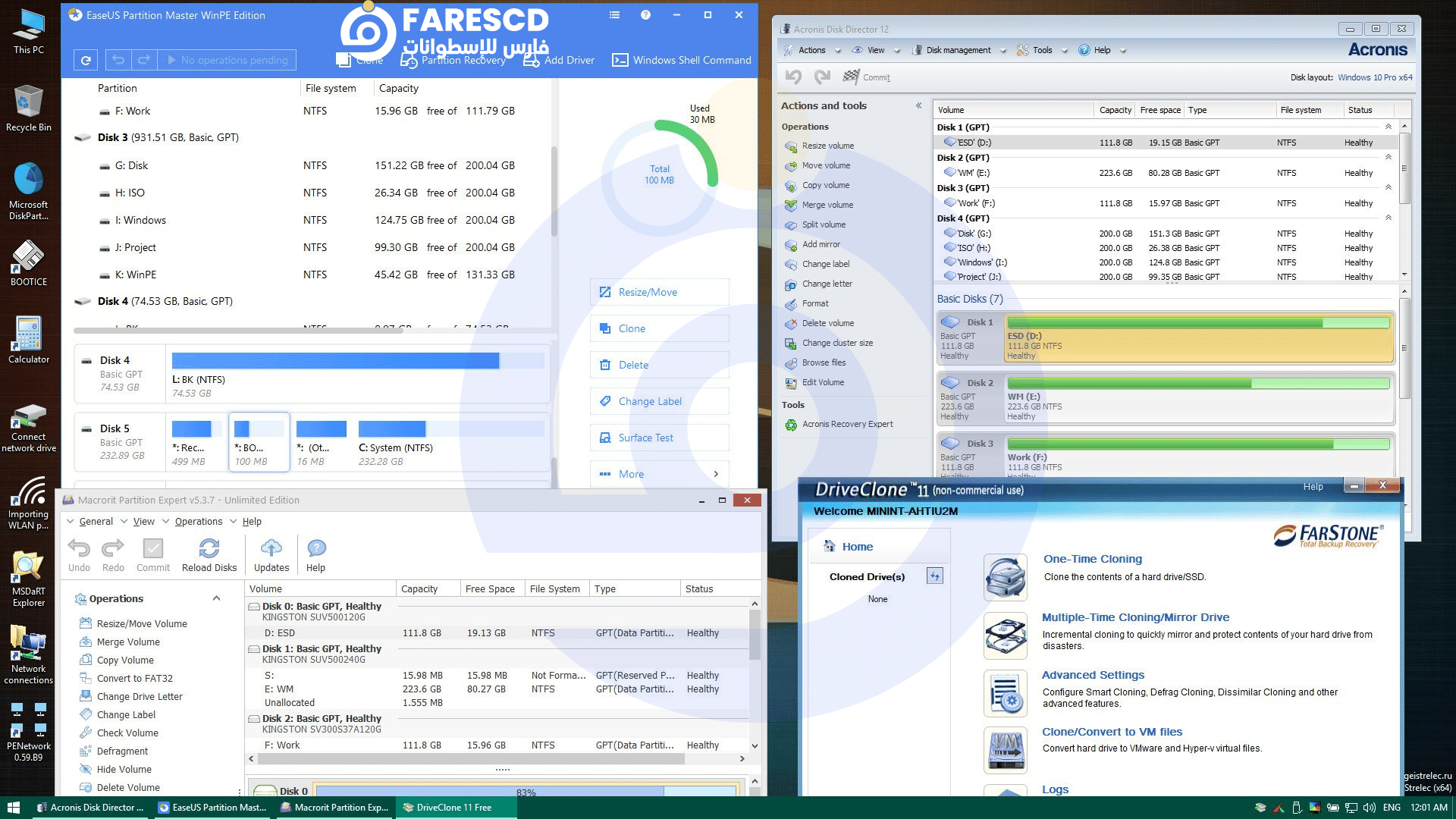Open Disk layout Windows 10 Pro x64 link
1456x819 pixels.
point(1375,77)
